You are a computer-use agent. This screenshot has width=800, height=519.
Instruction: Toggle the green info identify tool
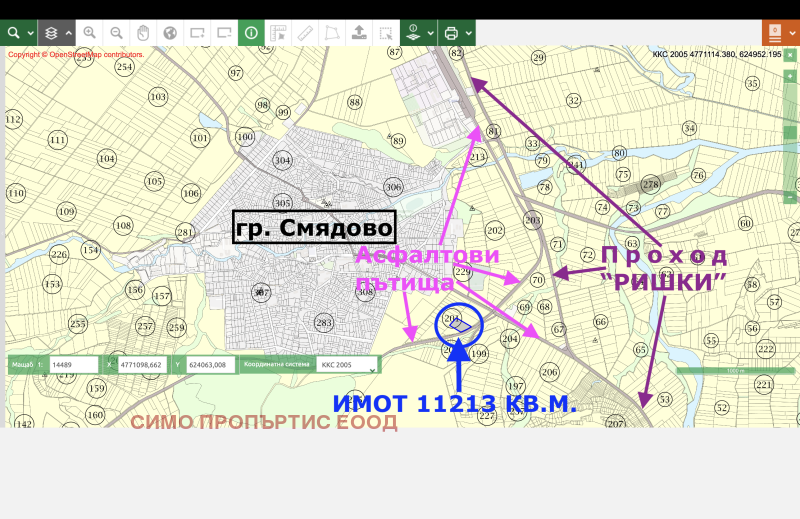point(250,32)
